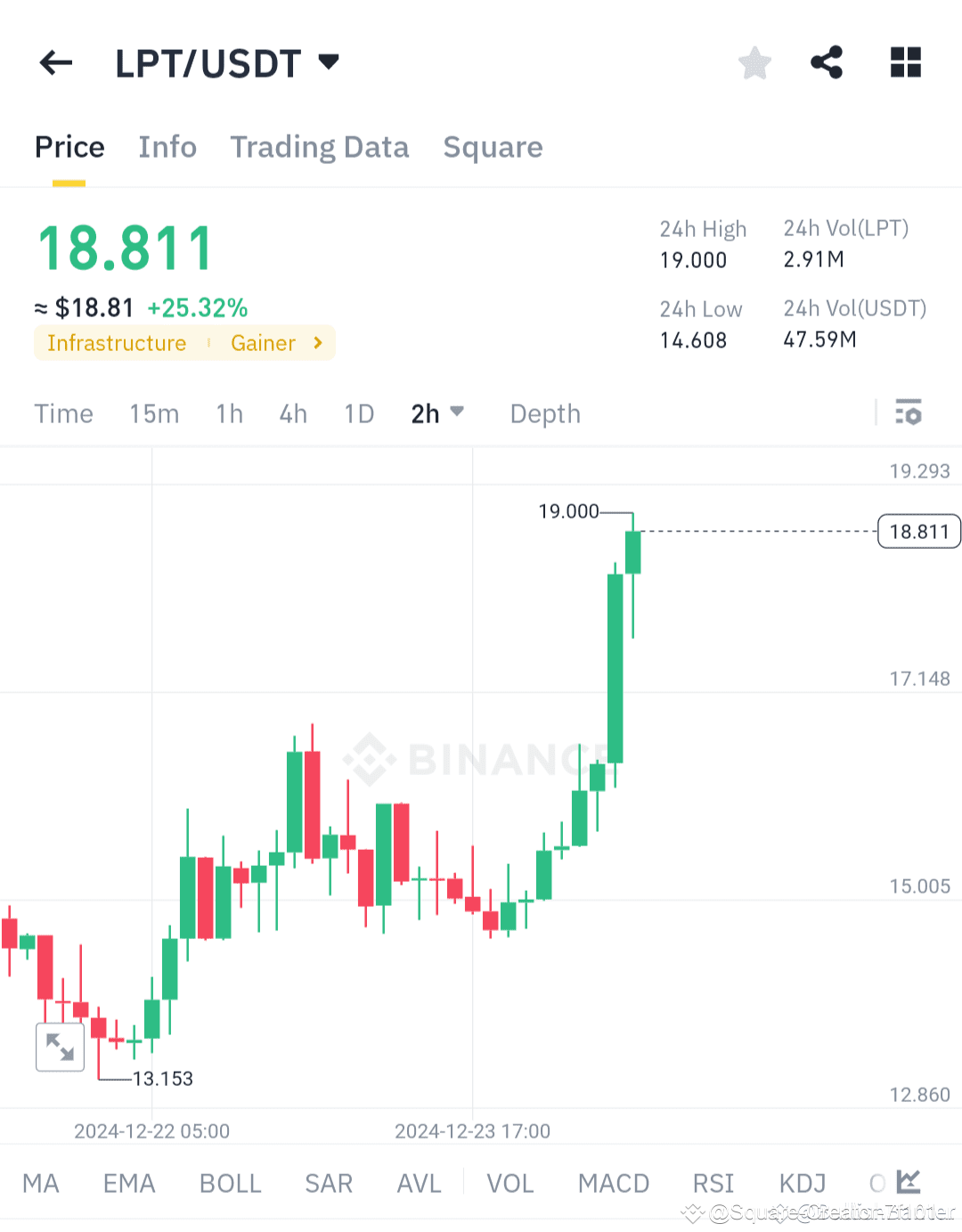Screen dimensions: 962x1232
Task: Expand the 2h timeframe dropdown
Action: click(x=437, y=412)
